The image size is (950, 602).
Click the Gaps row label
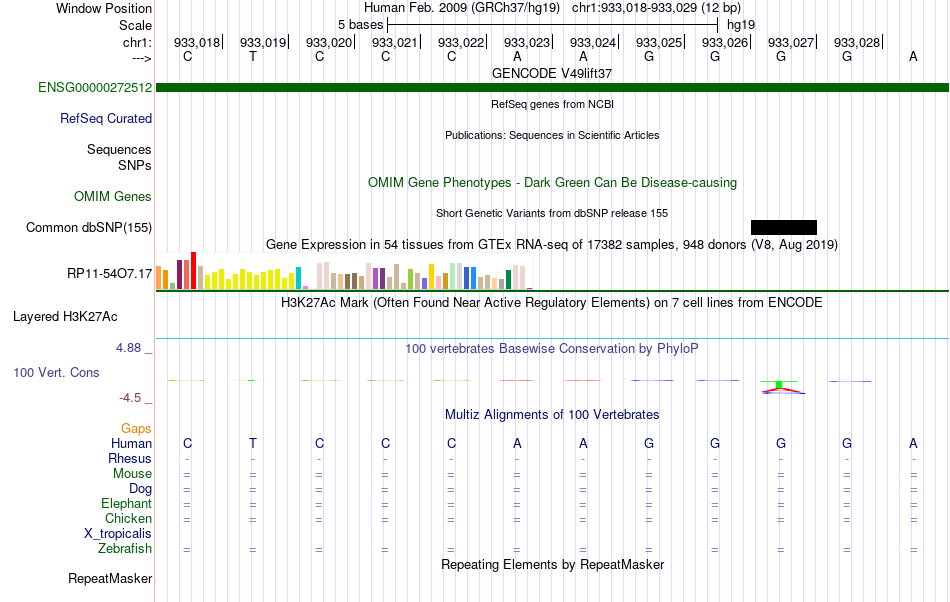(x=136, y=429)
